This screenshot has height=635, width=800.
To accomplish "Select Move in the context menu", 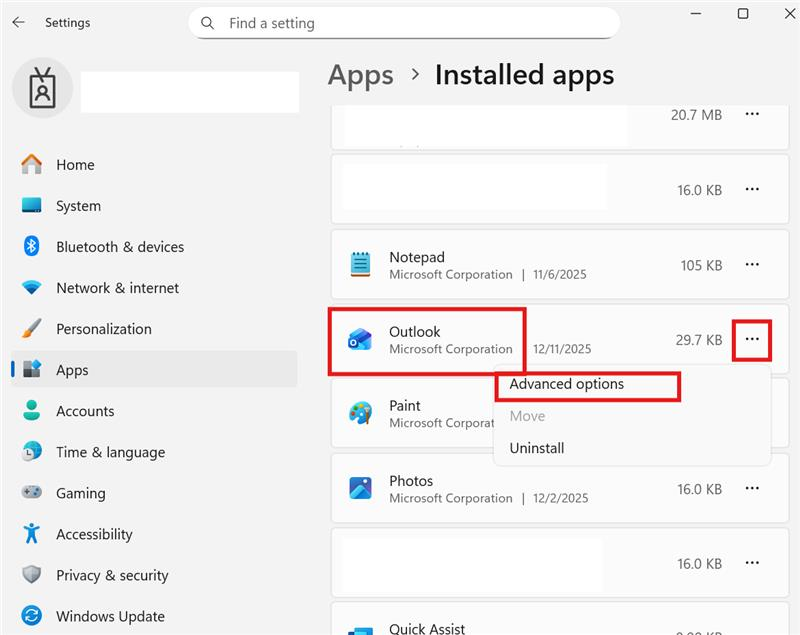I will [x=528, y=416].
